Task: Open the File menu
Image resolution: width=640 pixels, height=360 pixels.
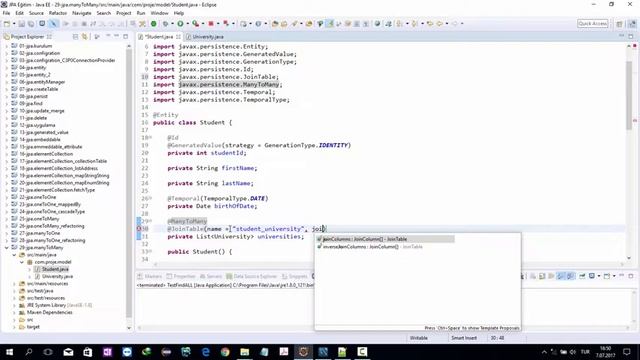Action: [6, 13]
